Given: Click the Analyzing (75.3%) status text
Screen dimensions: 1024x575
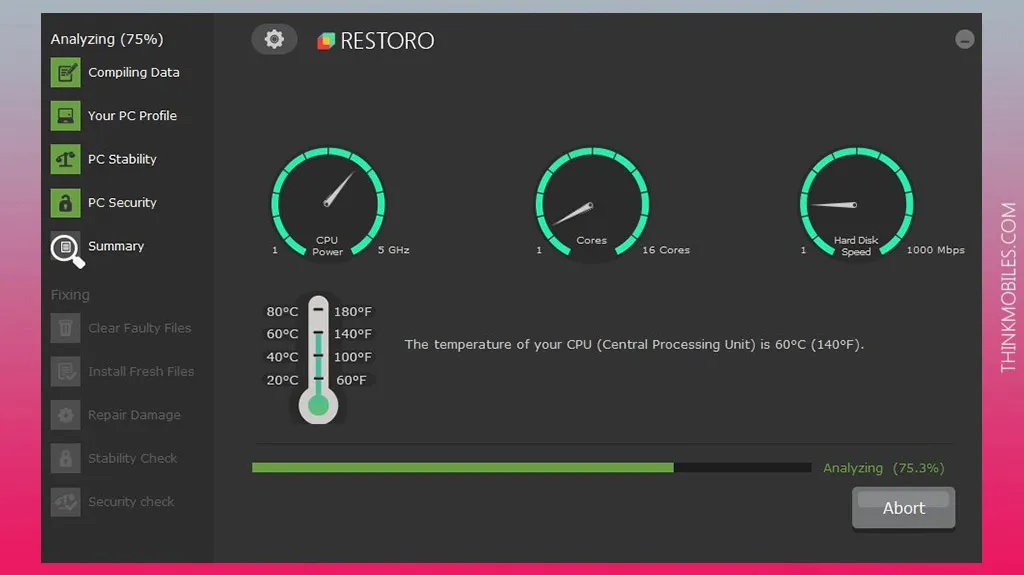Looking at the screenshot, I should pos(884,468).
